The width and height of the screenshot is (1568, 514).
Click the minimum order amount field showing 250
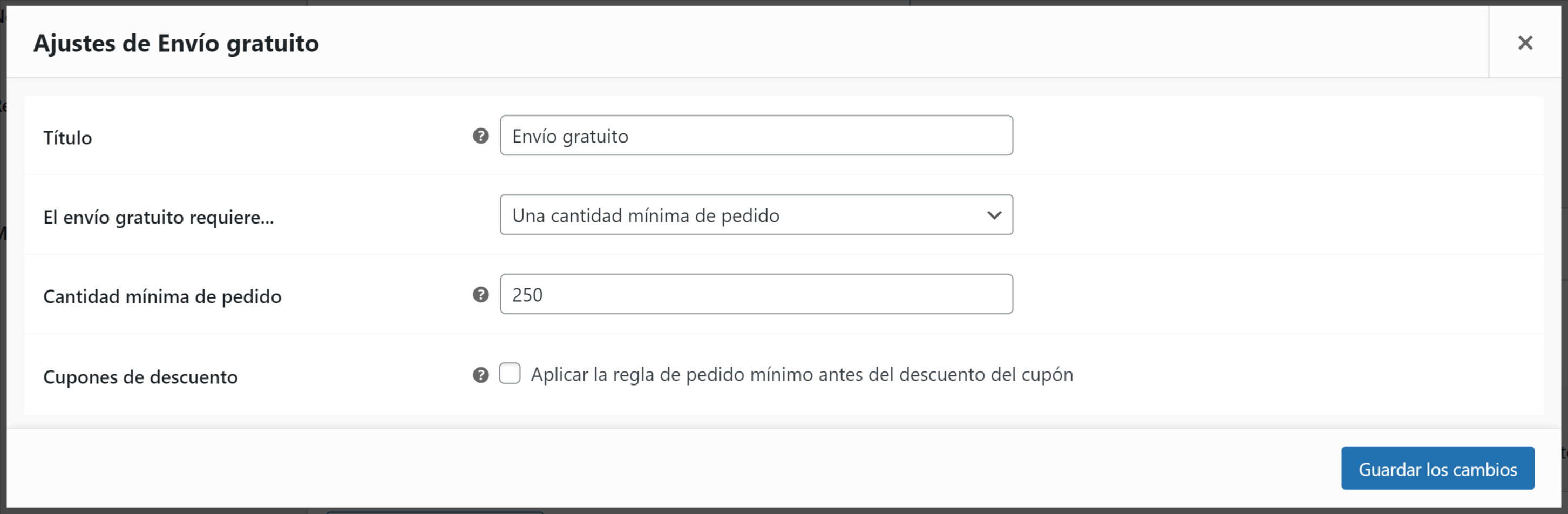coord(756,294)
